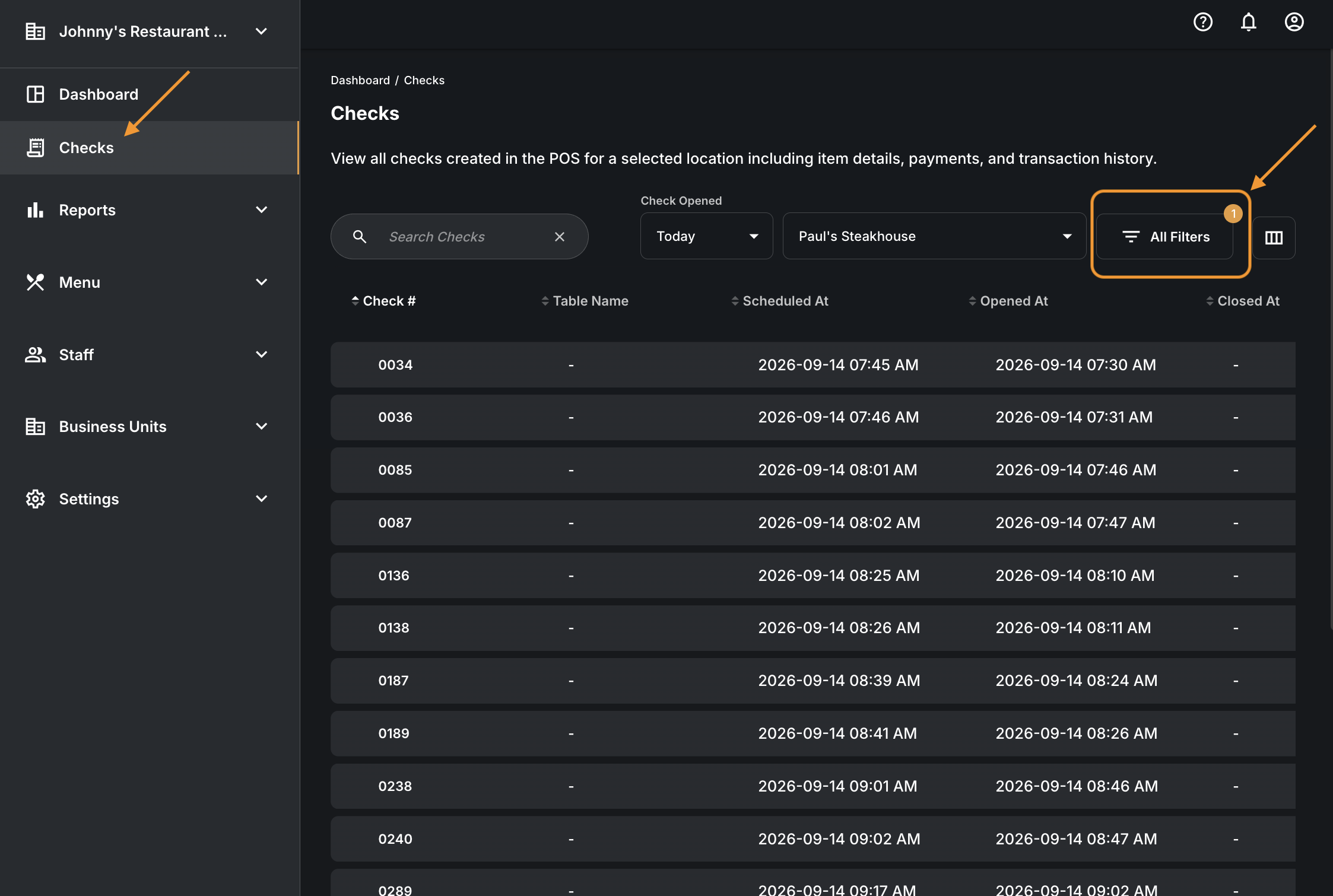1333x896 pixels.
Task: Open check 0085 row
Action: (x=813, y=470)
